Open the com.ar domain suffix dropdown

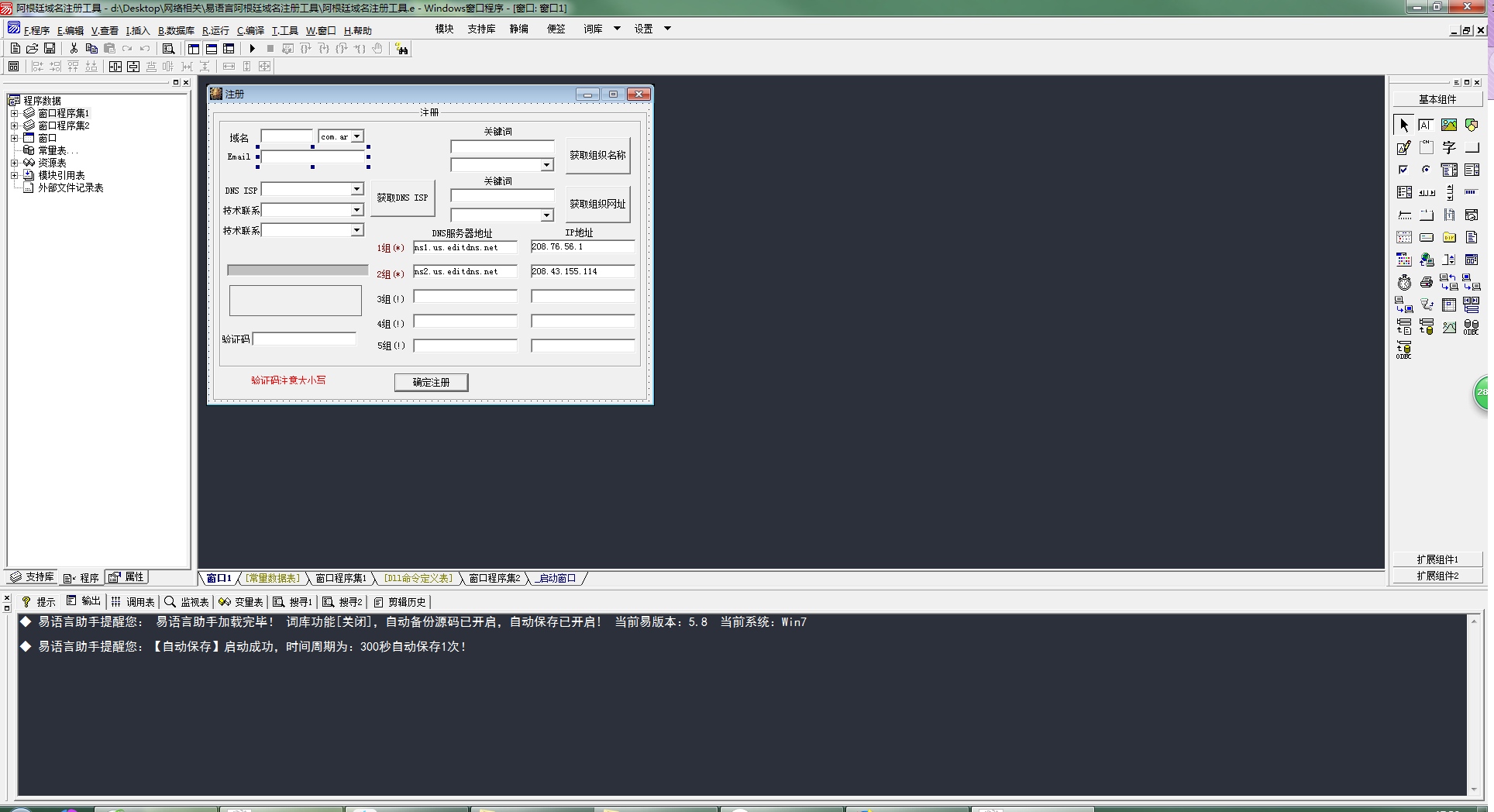click(x=356, y=136)
